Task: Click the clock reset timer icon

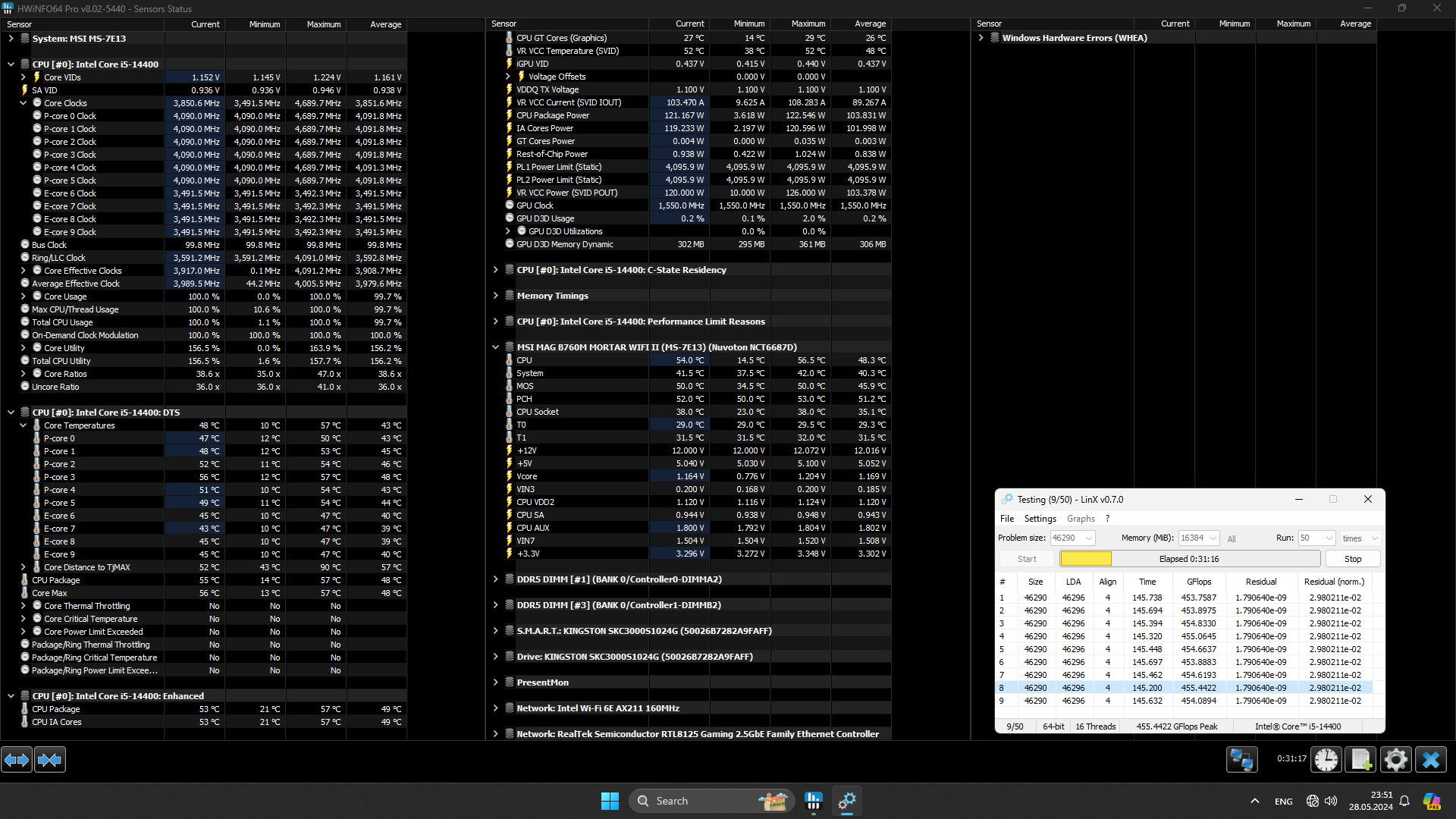Action: point(1326,759)
